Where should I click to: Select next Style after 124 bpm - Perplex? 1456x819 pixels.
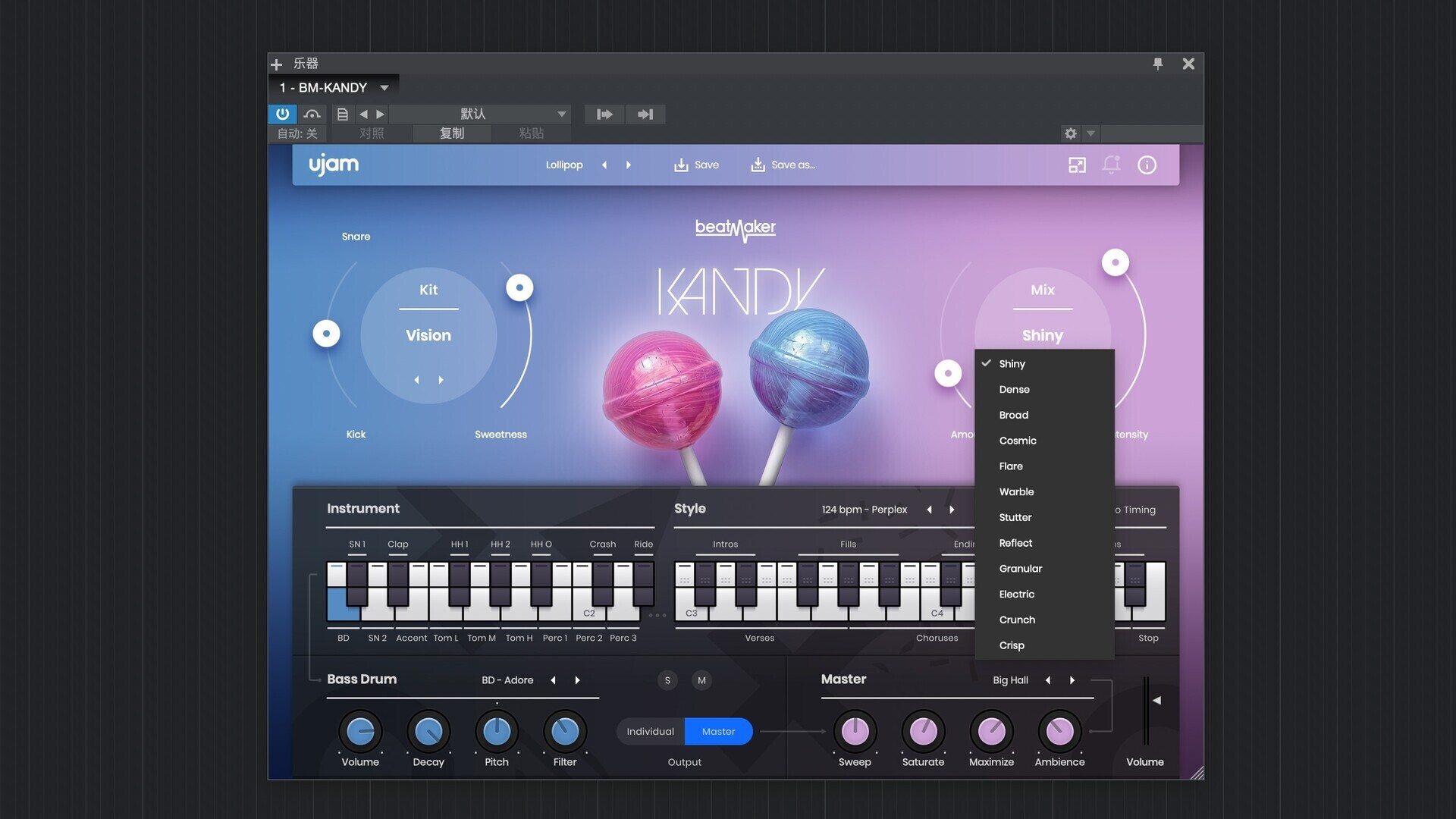click(x=952, y=510)
